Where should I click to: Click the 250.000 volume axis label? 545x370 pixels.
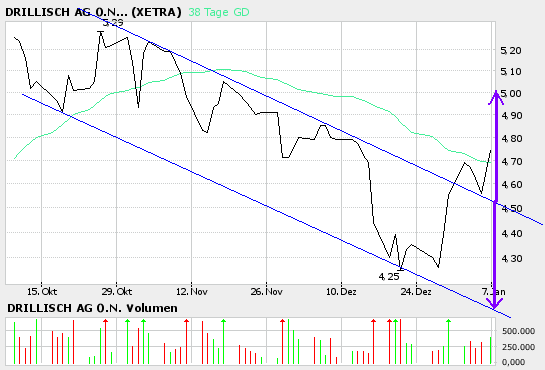pyautogui.click(x=518, y=347)
